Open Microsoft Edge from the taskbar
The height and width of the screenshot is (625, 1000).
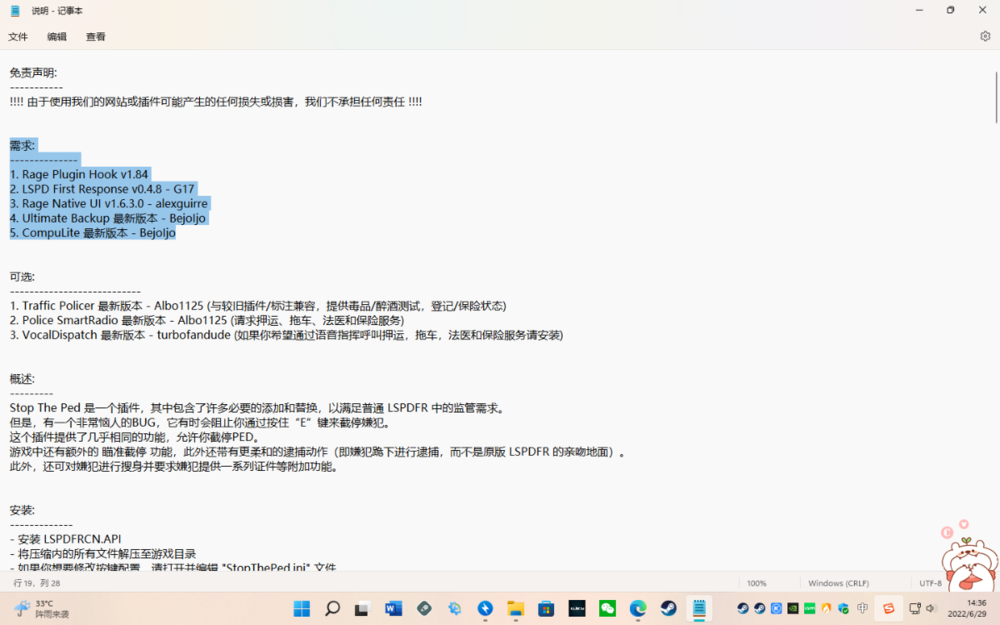pyautogui.click(x=637, y=607)
